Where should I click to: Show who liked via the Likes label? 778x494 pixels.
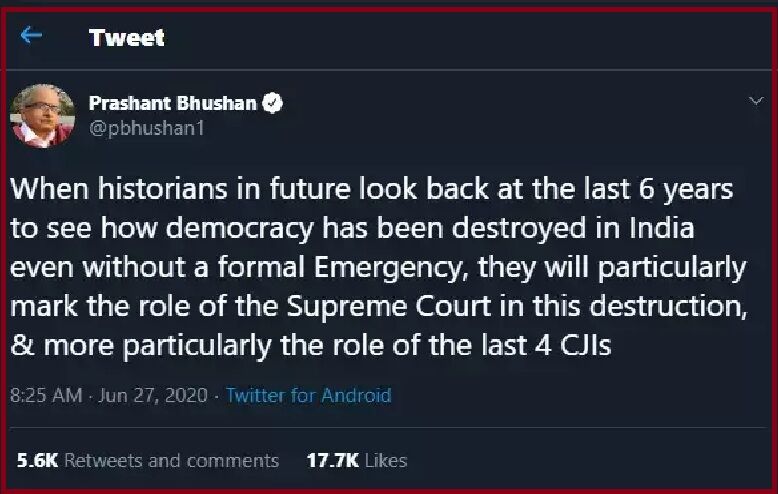coord(386,460)
